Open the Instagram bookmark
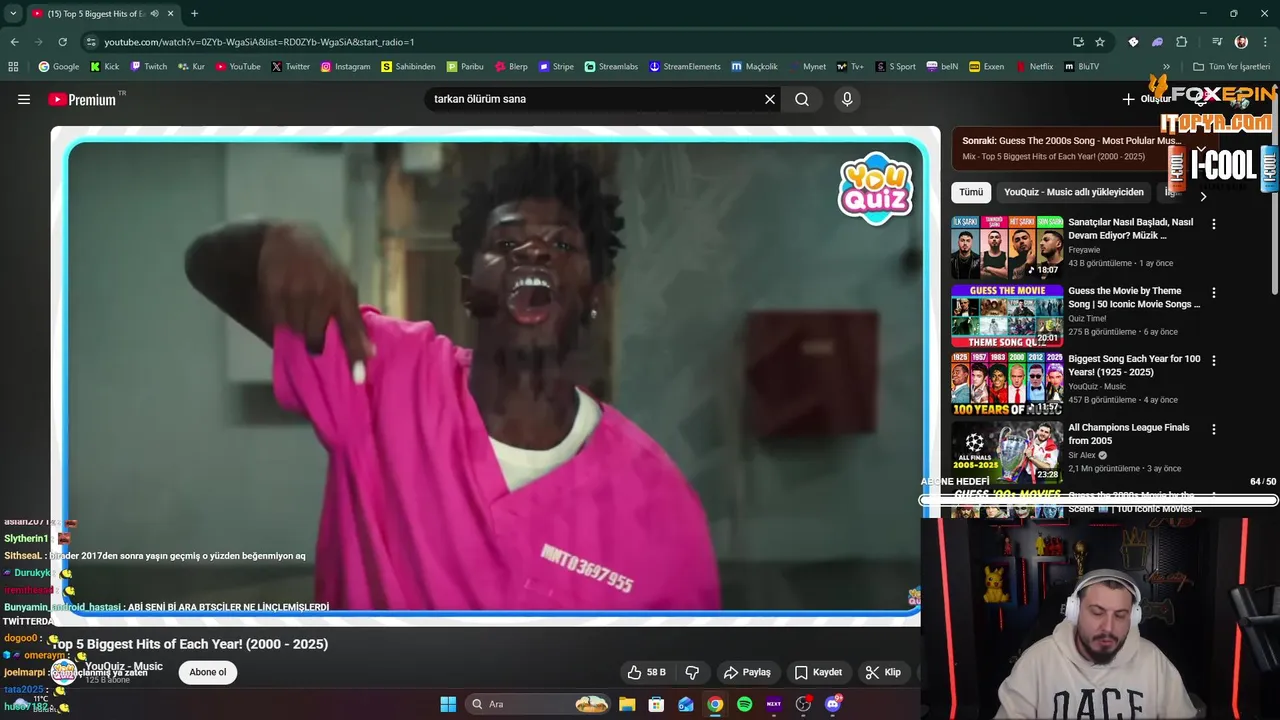Screen dimensions: 1280x720 point(345,67)
